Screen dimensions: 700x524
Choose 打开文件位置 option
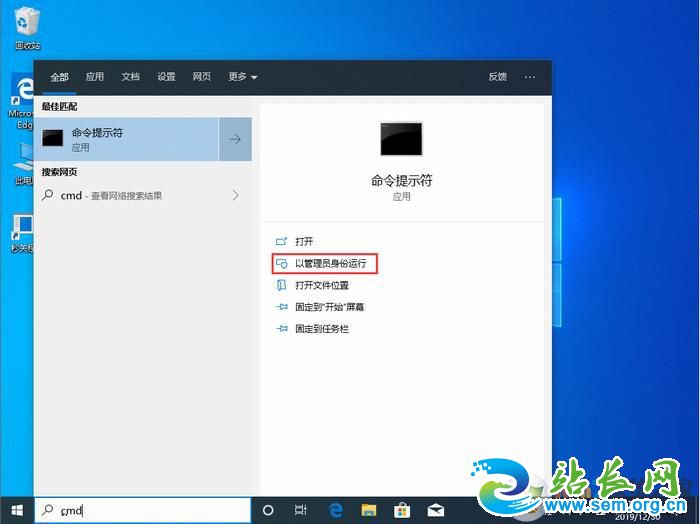click(x=322, y=285)
